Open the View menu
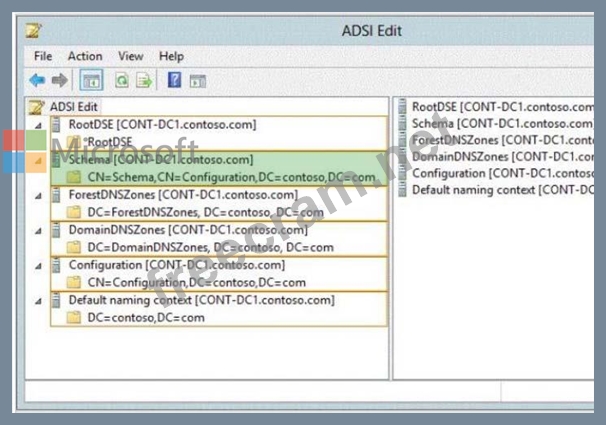The width and height of the screenshot is (606, 425). point(131,56)
